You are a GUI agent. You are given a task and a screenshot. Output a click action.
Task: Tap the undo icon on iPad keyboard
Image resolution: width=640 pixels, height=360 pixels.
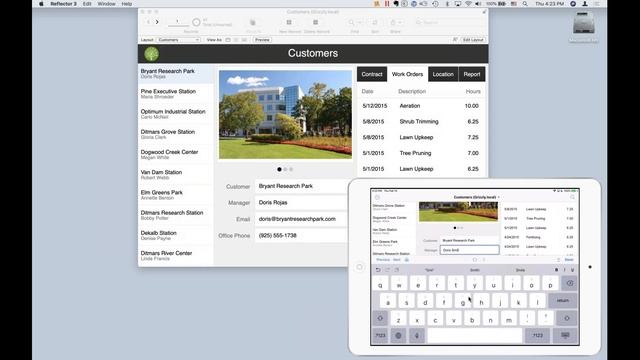[x=378, y=270]
